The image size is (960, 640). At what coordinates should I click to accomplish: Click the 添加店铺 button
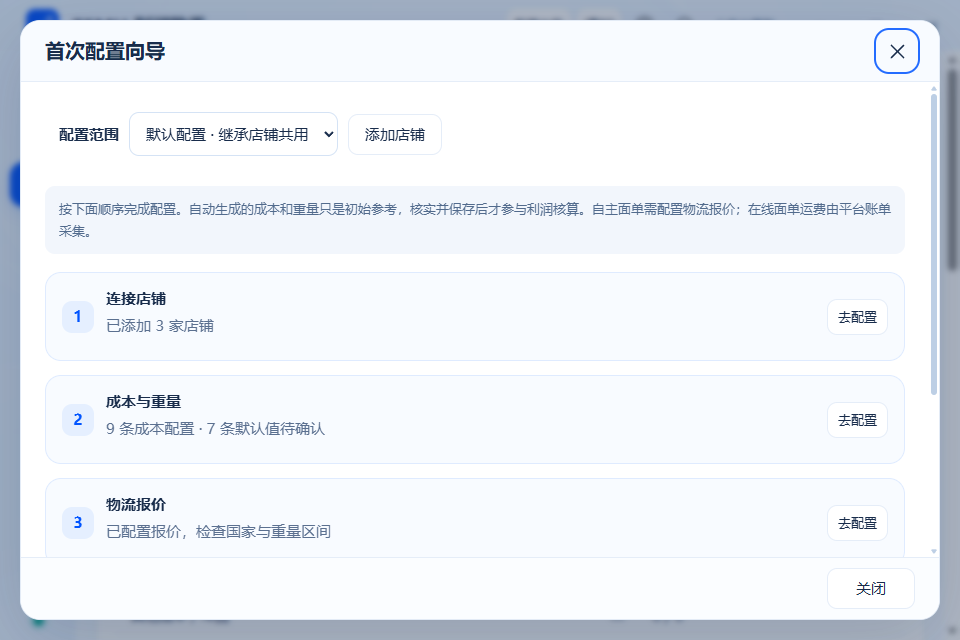[x=395, y=135]
